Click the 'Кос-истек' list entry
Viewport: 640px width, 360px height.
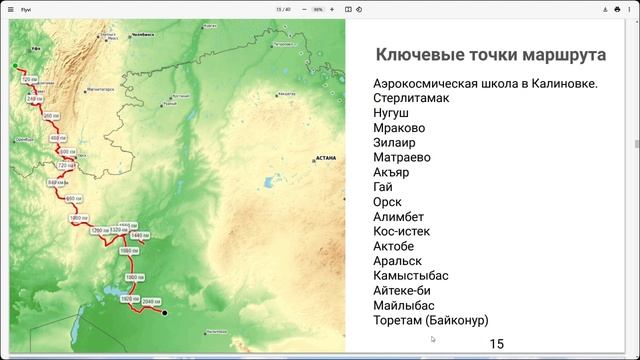point(401,231)
